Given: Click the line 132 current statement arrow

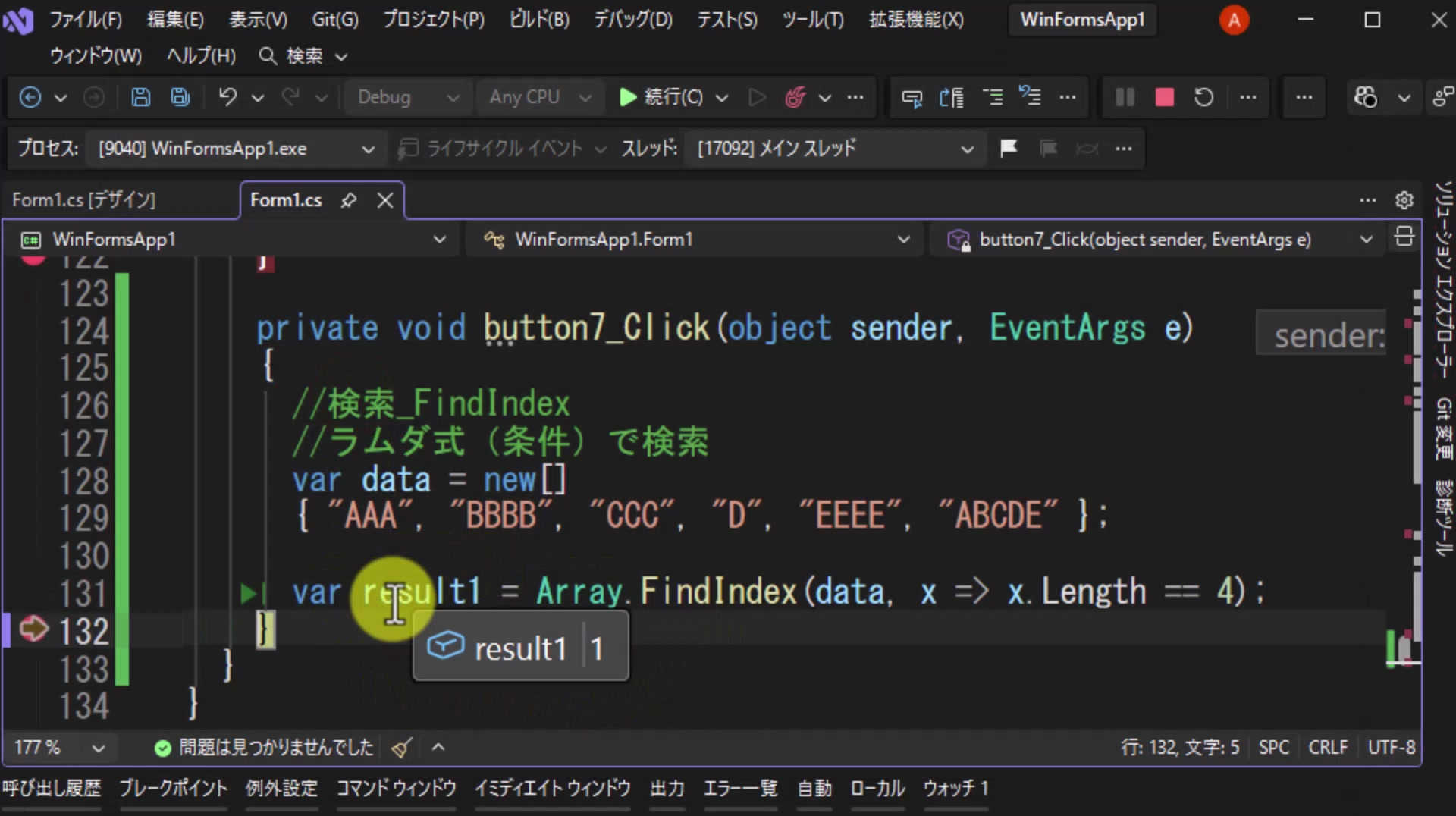Looking at the screenshot, I should point(34,629).
